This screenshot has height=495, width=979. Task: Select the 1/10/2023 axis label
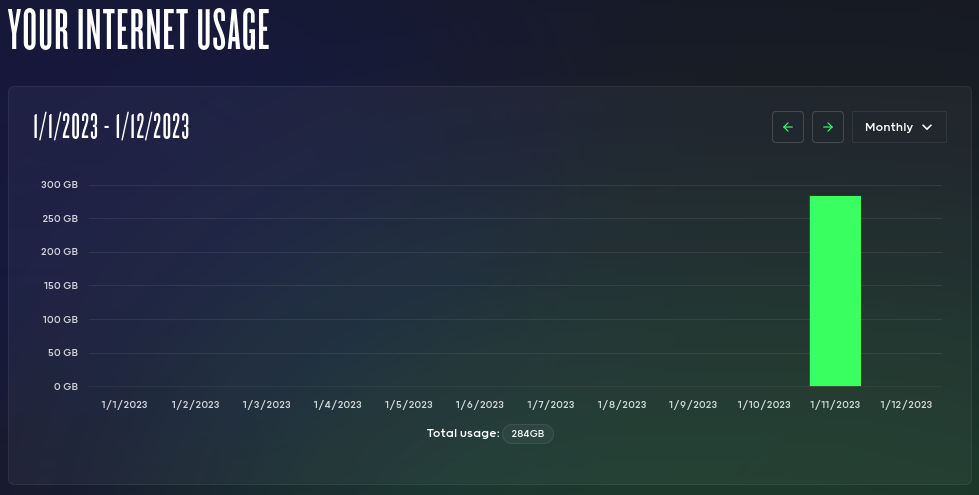pos(764,405)
